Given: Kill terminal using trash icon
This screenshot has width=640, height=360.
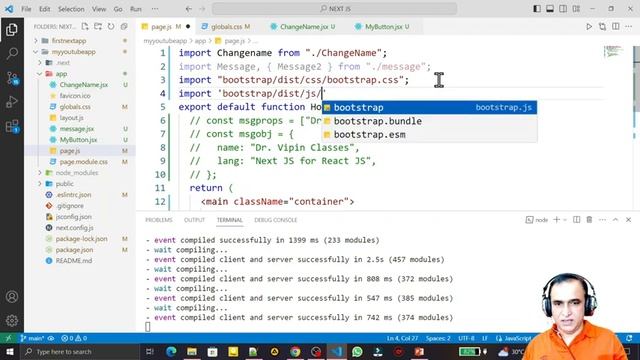Looking at the screenshot, I should tap(589, 220).
